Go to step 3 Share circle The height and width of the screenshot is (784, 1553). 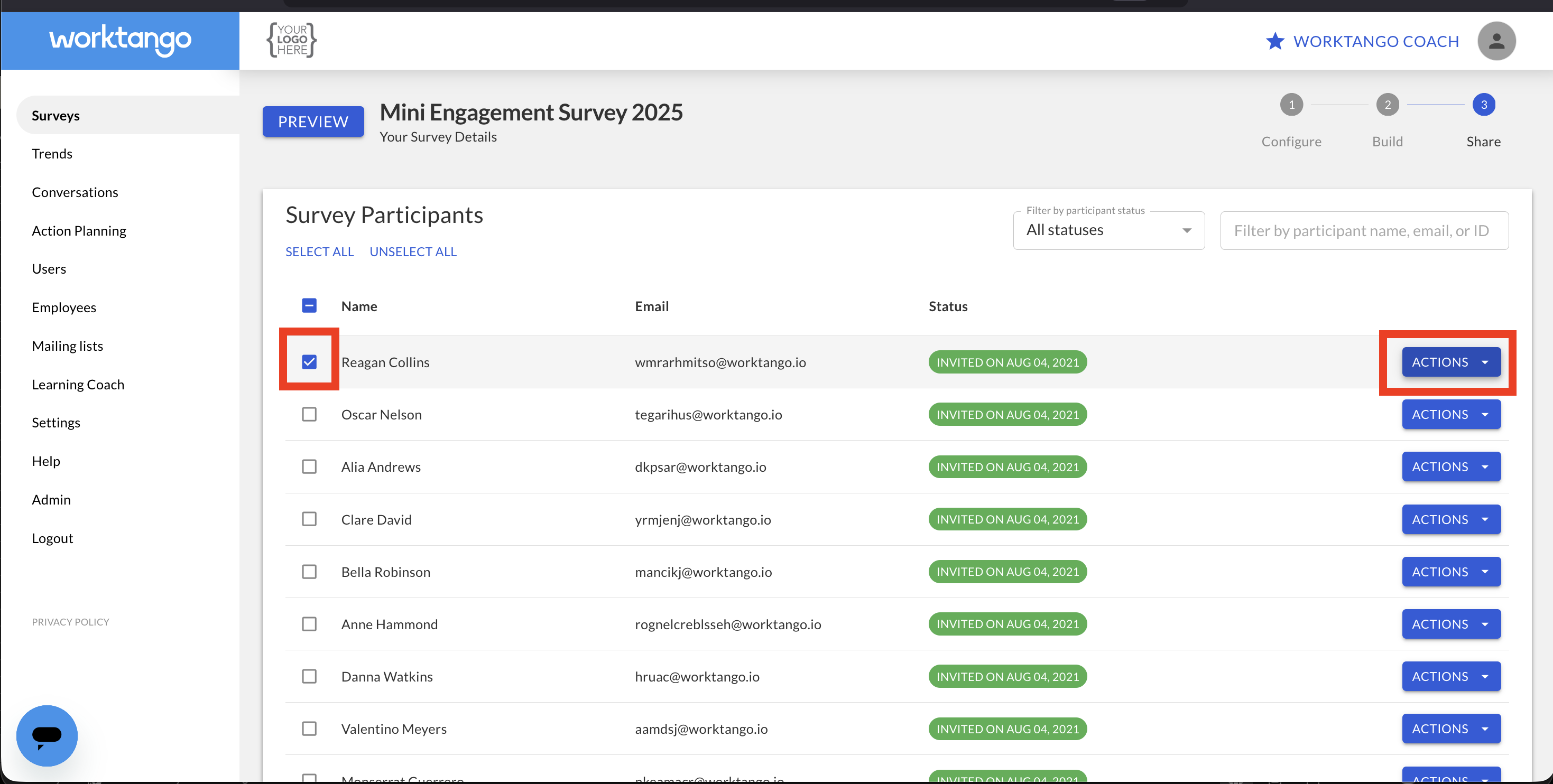(1484, 105)
